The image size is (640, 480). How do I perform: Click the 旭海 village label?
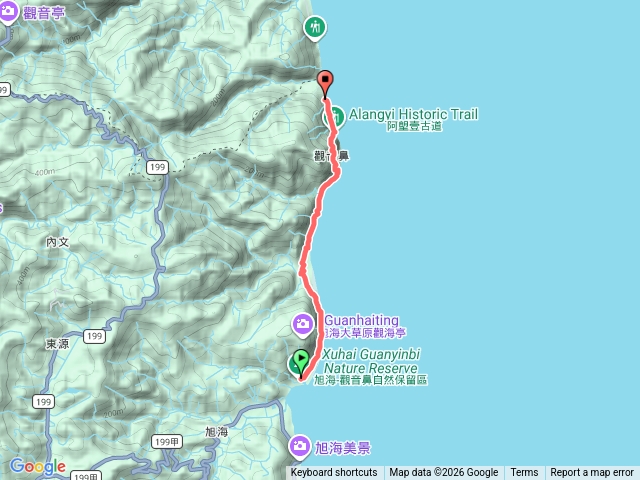216,432
